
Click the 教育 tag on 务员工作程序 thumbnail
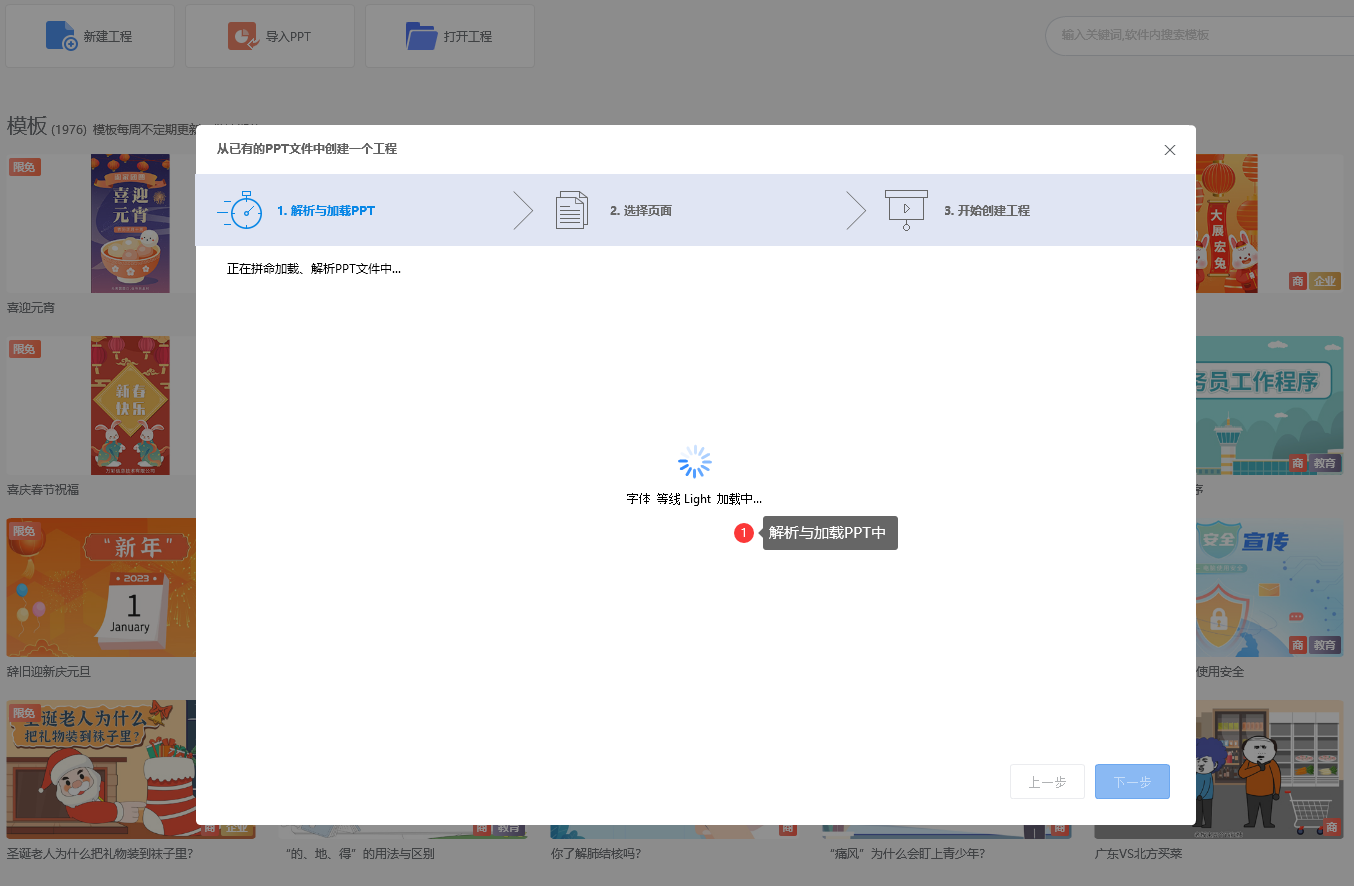pos(1325,464)
